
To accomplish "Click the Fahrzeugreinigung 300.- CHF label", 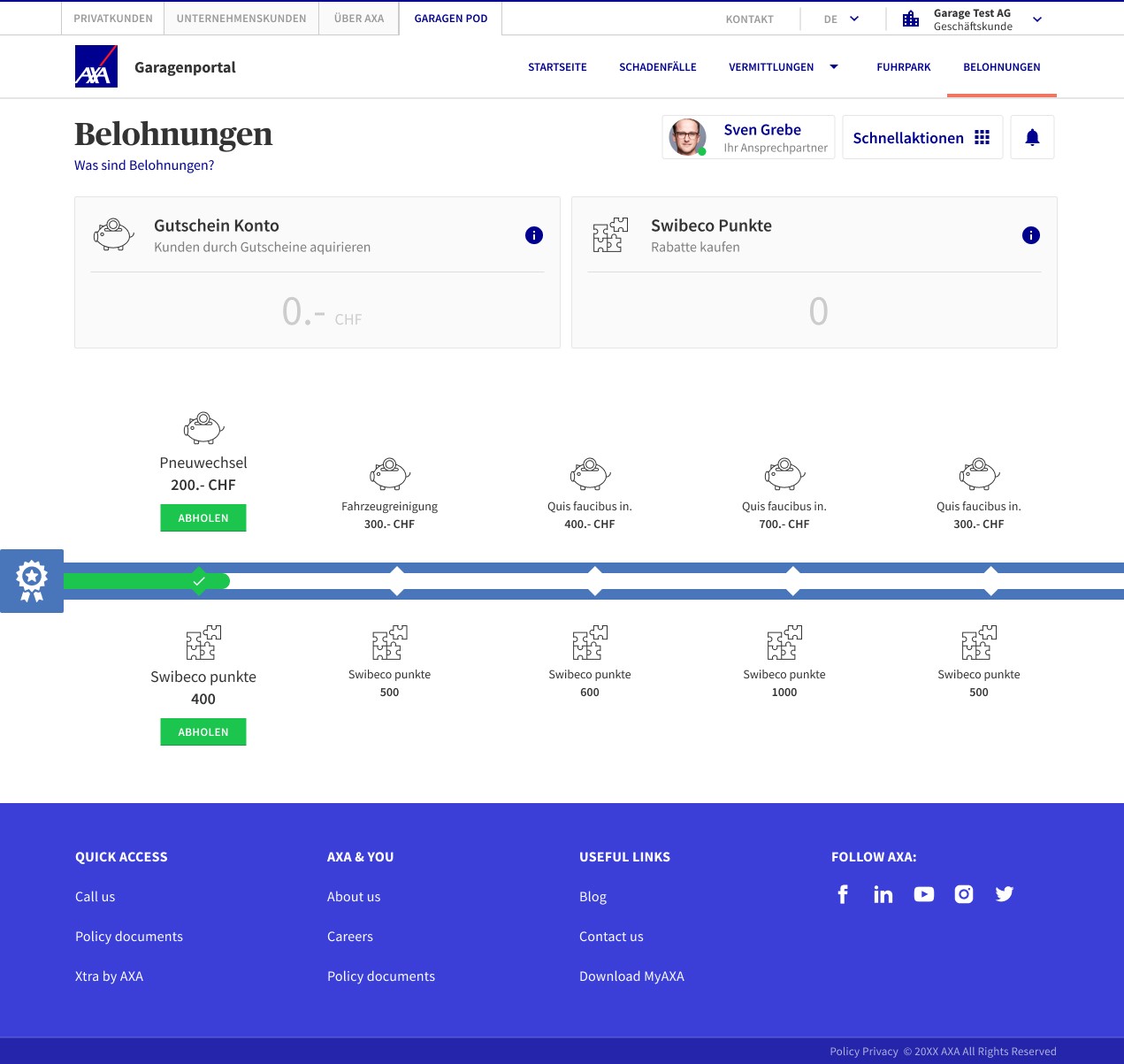I will tap(390, 516).
